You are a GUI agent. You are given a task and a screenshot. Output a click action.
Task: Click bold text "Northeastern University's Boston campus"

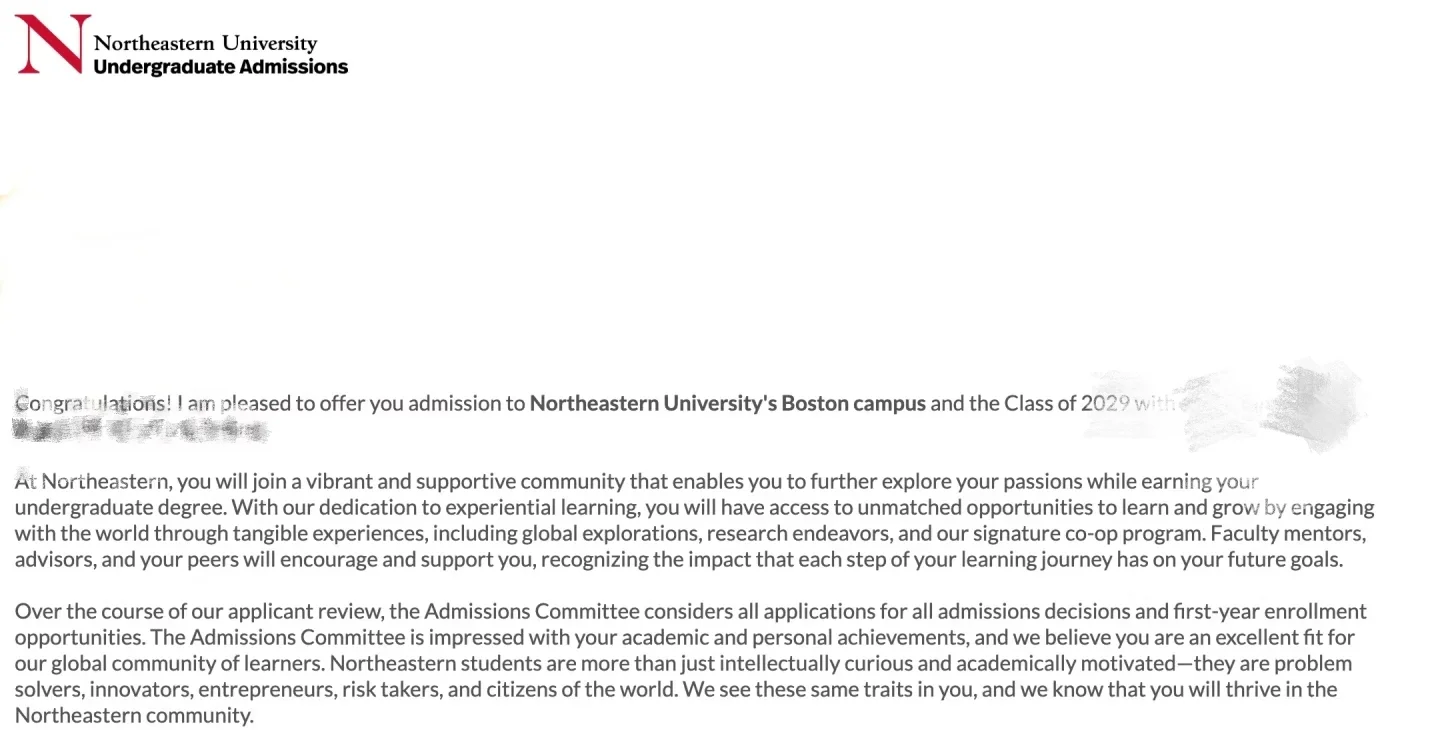(728, 404)
